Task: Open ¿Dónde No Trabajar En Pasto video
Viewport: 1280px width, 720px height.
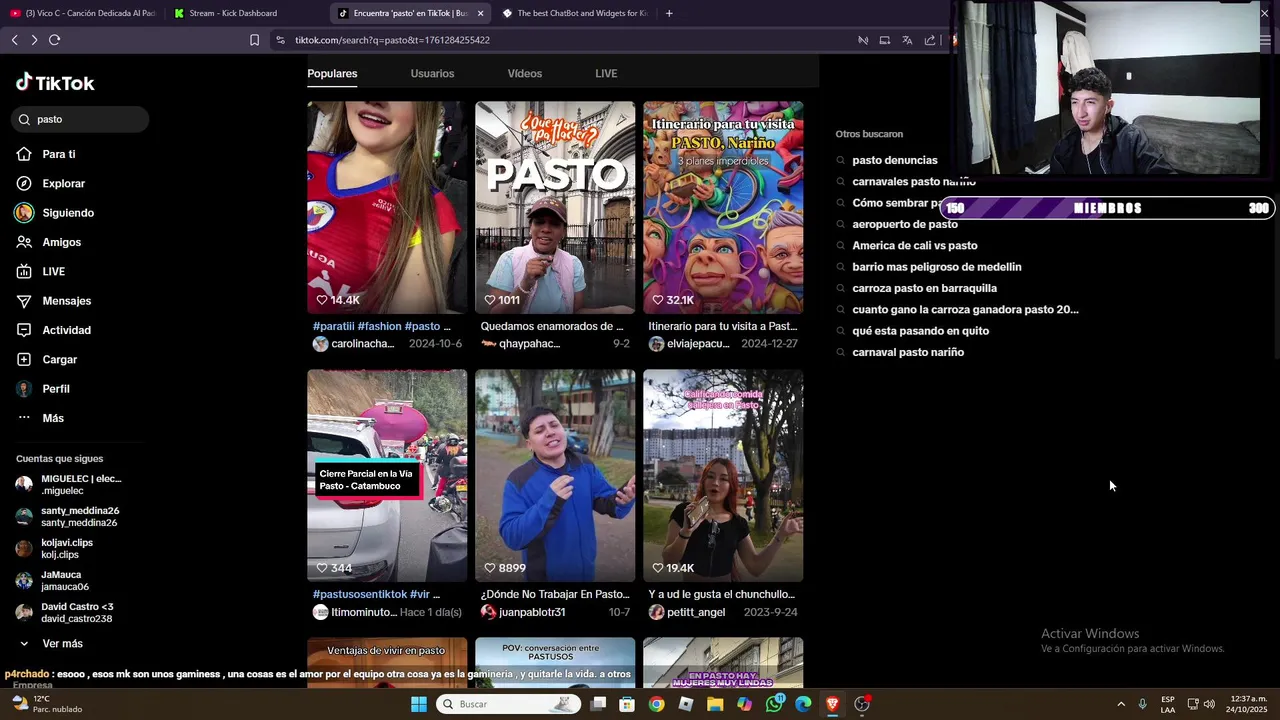Action: point(555,475)
